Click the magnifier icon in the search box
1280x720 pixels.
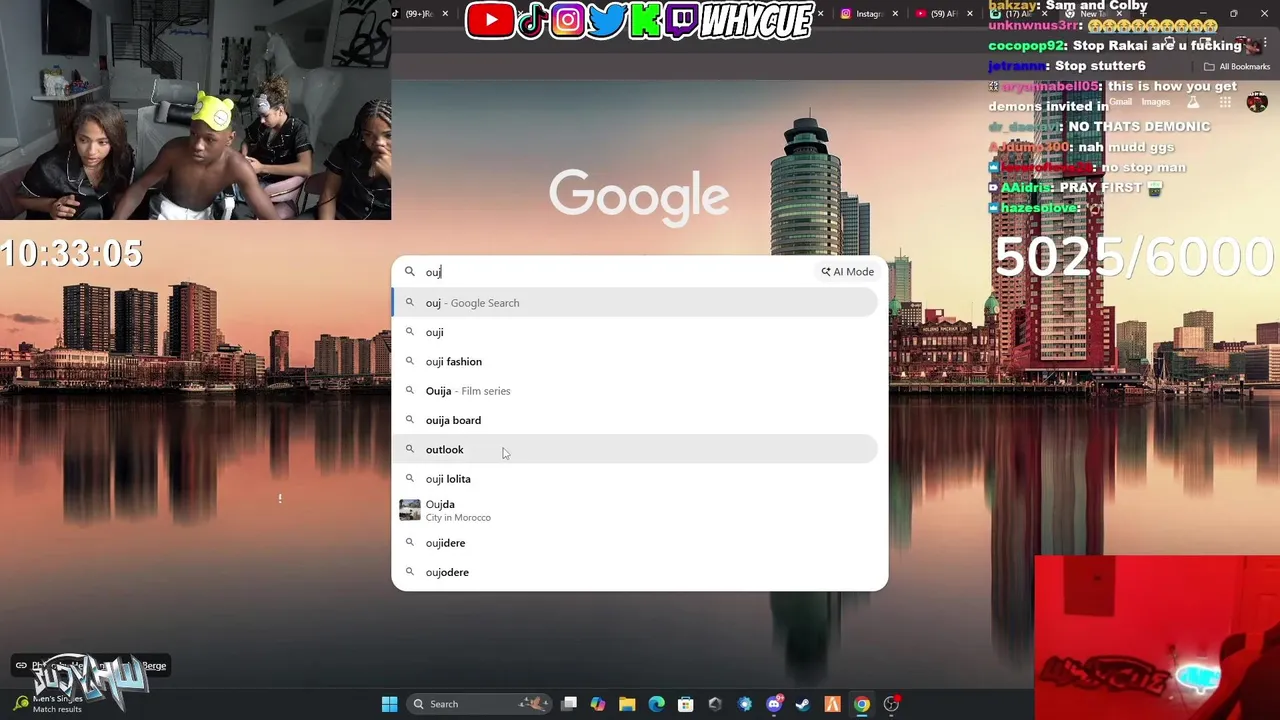click(x=409, y=271)
